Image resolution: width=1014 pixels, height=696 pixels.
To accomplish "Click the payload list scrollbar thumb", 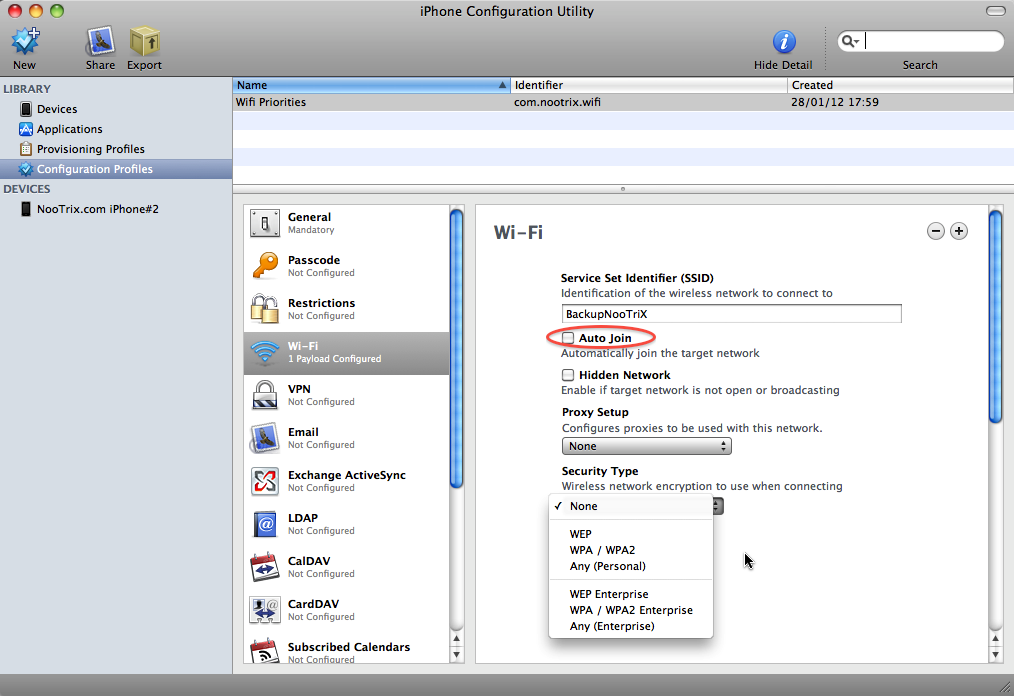I will 457,348.
